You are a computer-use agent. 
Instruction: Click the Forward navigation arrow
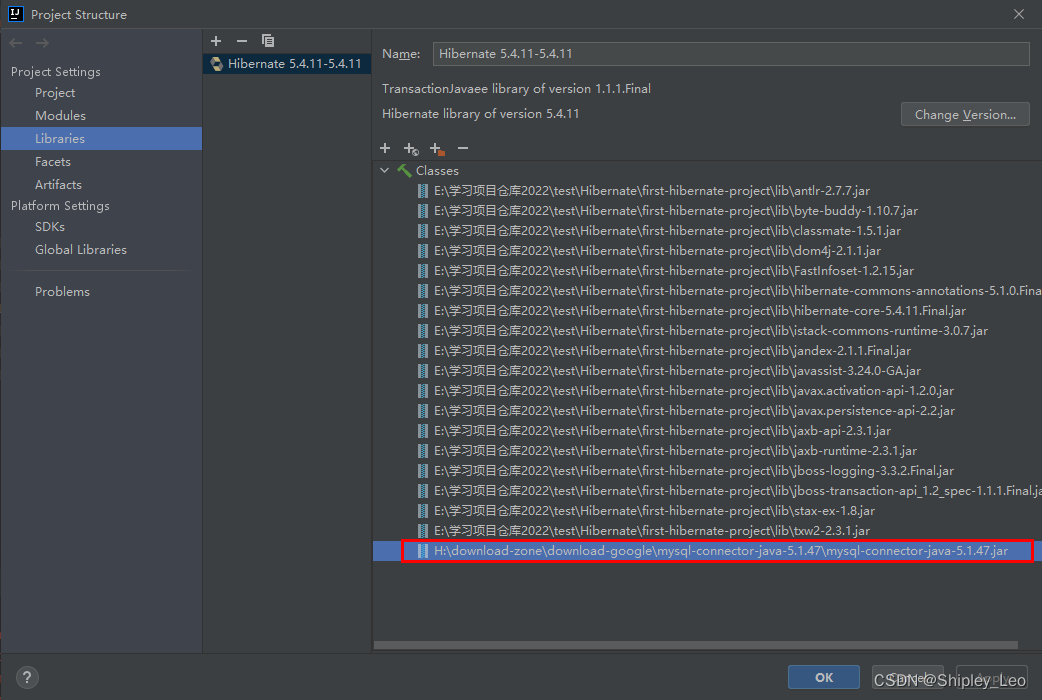[42, 43]
